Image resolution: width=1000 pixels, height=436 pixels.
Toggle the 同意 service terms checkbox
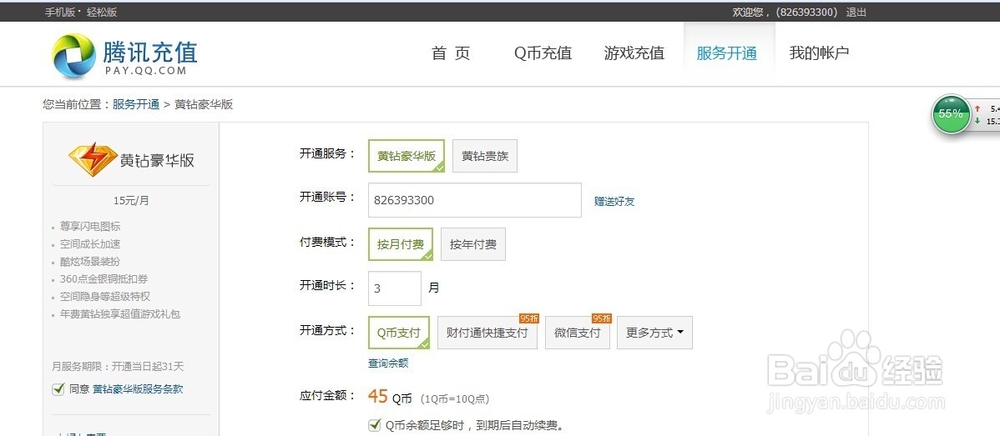58,389
